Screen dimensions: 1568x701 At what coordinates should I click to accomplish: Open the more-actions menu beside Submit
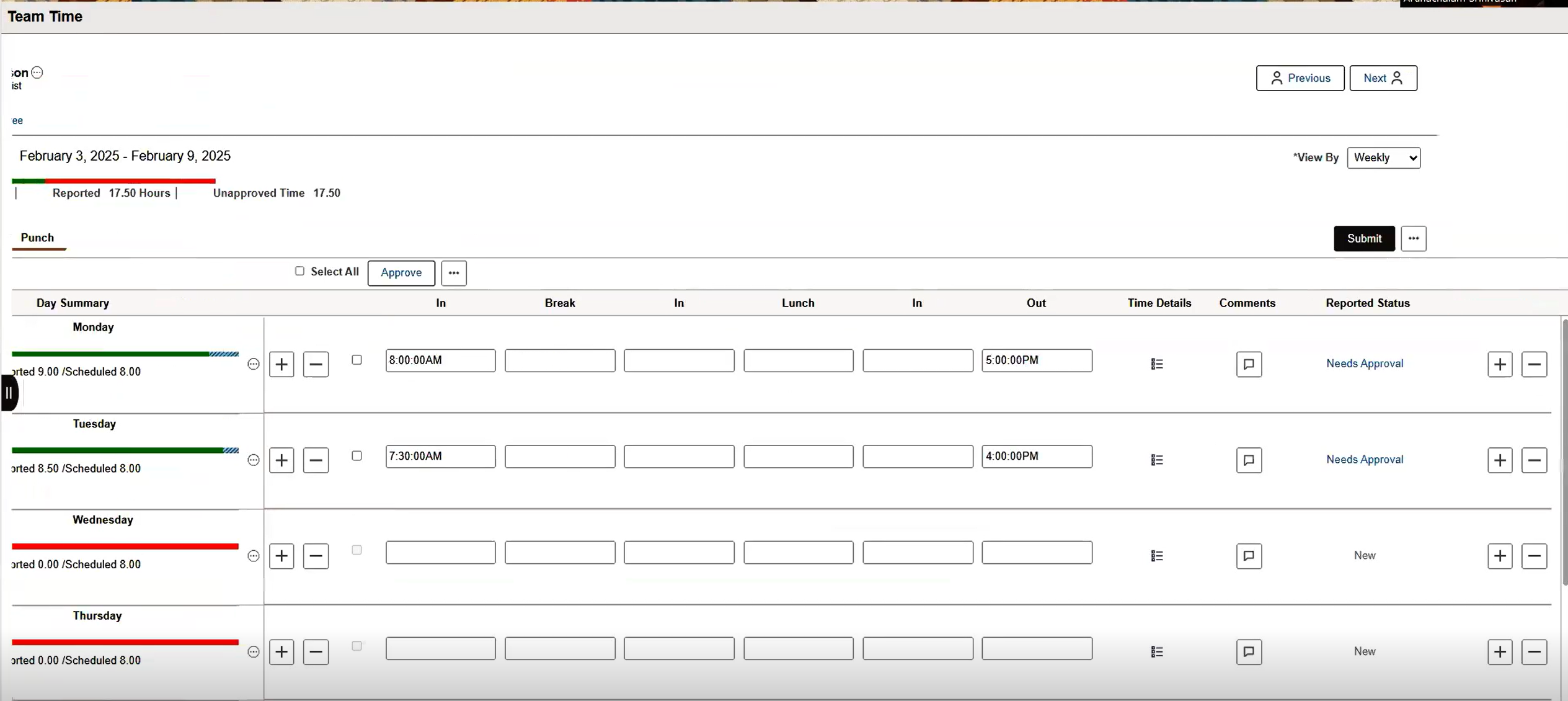coord(1413,238)
